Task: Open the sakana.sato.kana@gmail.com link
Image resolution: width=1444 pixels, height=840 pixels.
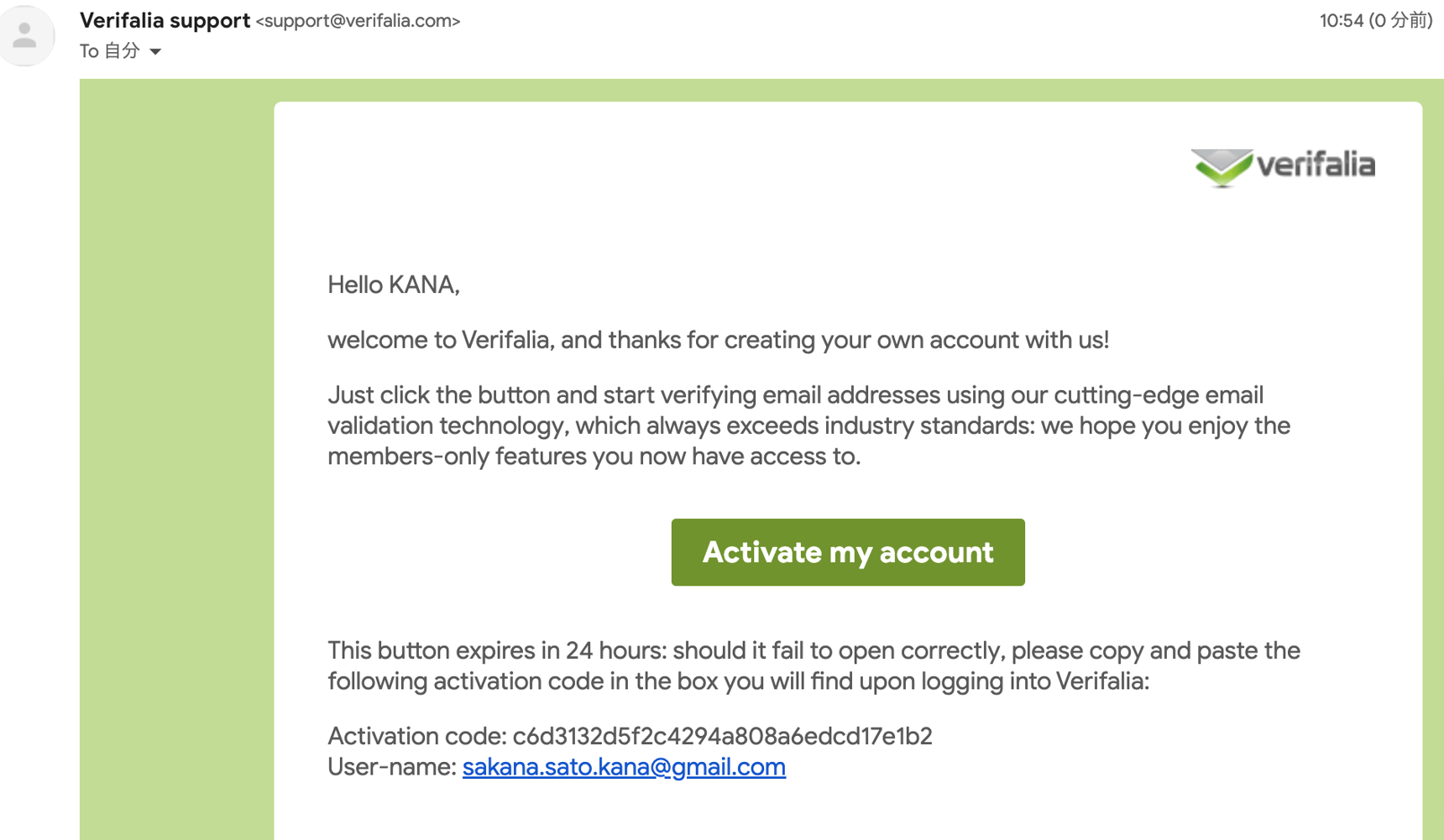Action: [x=624, y=767]
